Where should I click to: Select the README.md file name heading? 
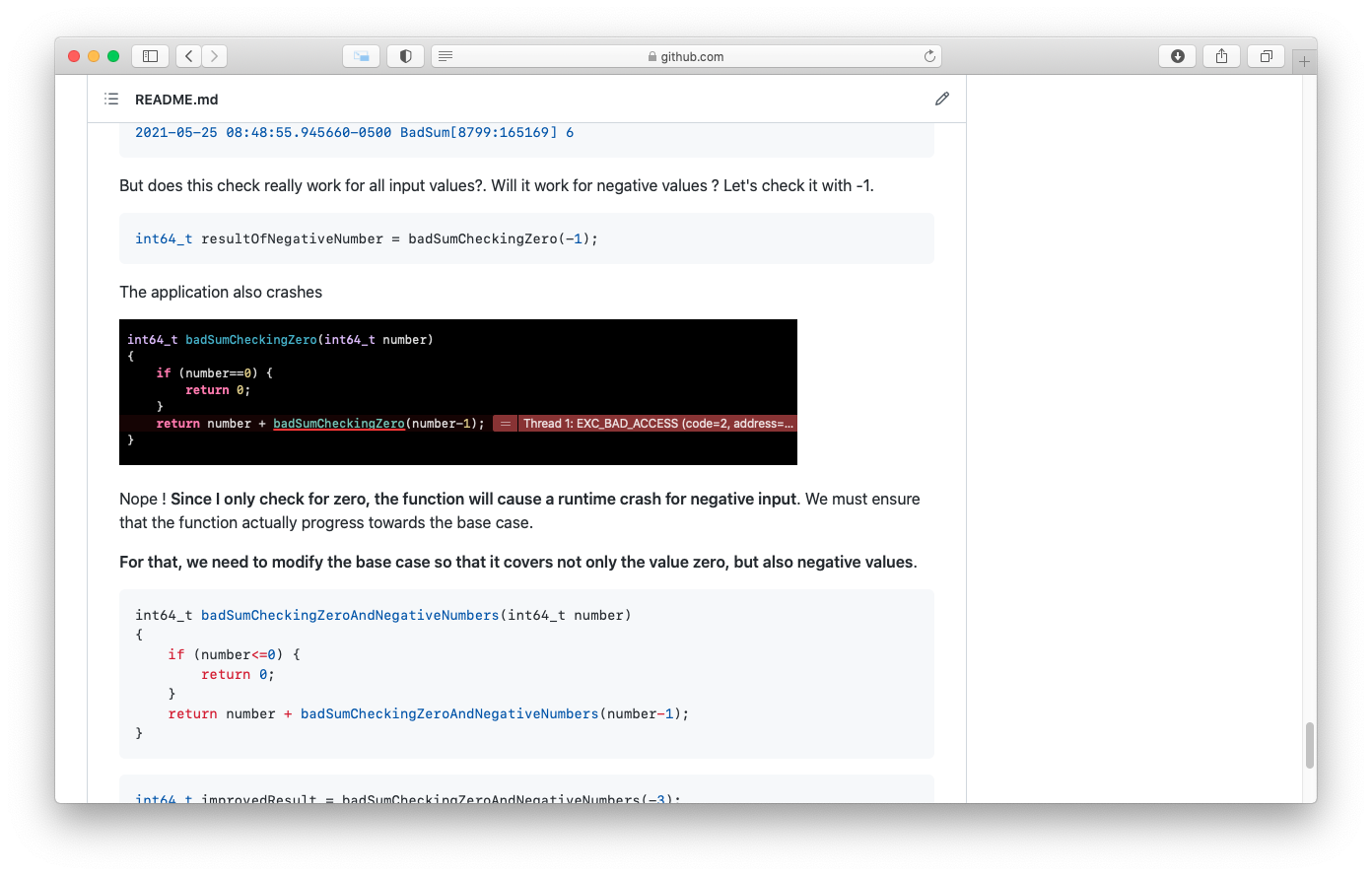(176, 99)
